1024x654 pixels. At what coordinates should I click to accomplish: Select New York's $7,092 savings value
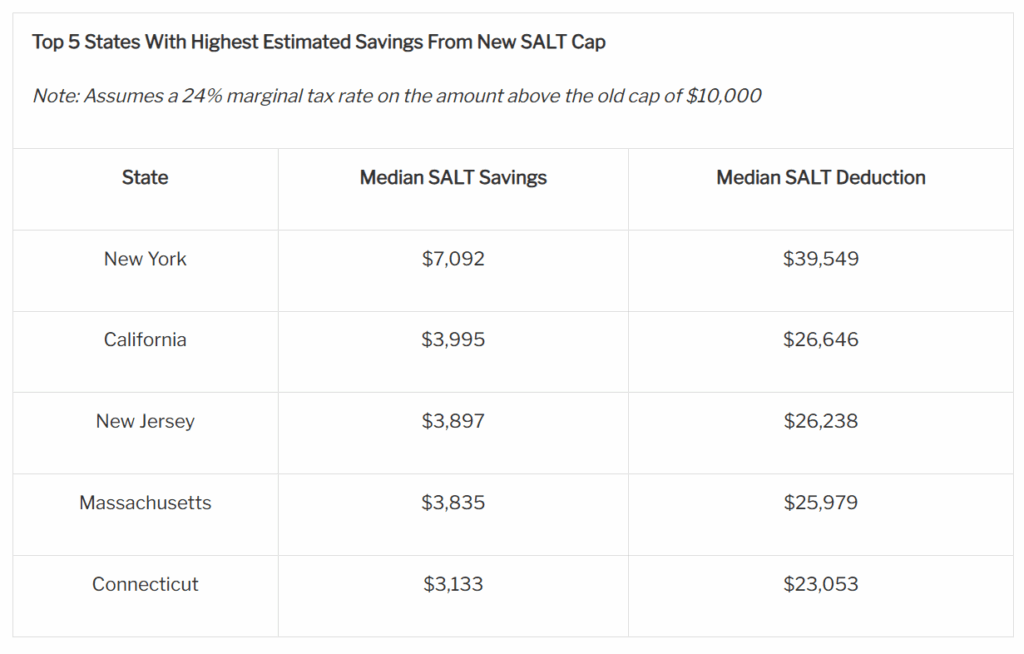tap(453, 259)
